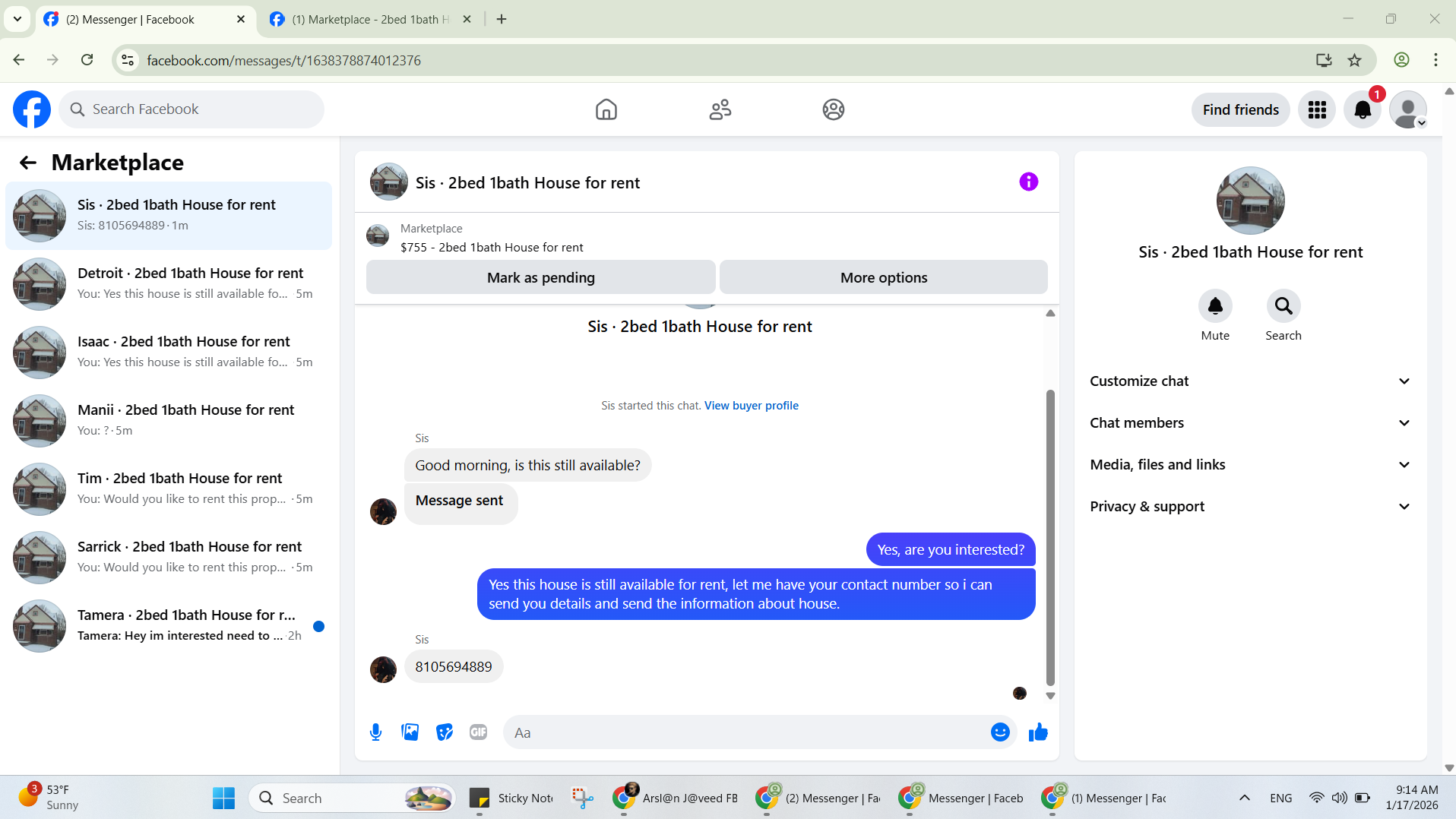The width and height of the screenshot is (1456, 819).
Task: Open the emoji picker in message box
Action: [x=1000, y=732]
